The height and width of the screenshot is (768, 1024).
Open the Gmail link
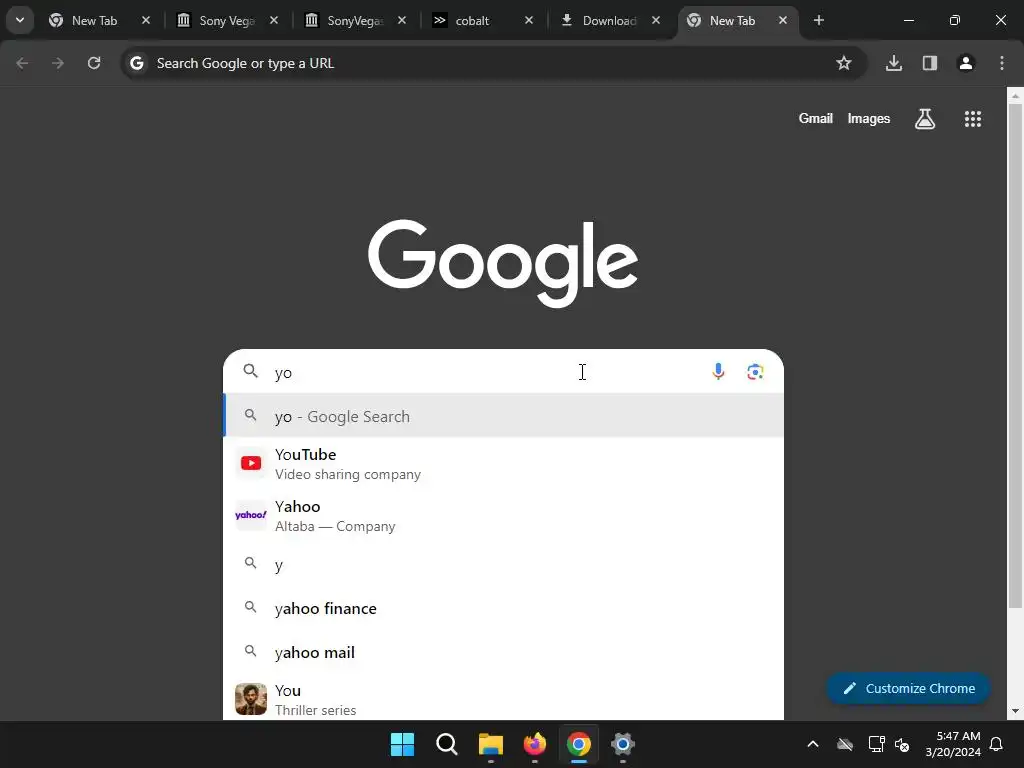click(x=816, y=118)
